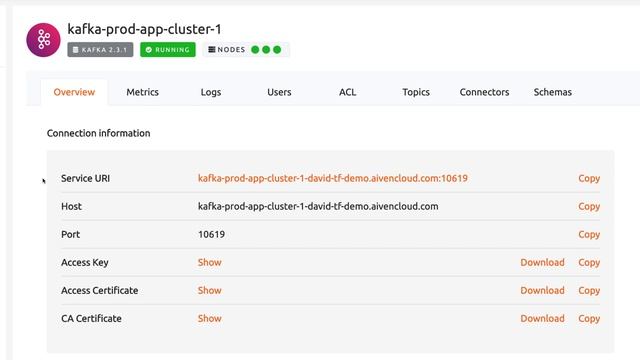
Task: Switch to the Metrics tab
Action: click(142, 92)
